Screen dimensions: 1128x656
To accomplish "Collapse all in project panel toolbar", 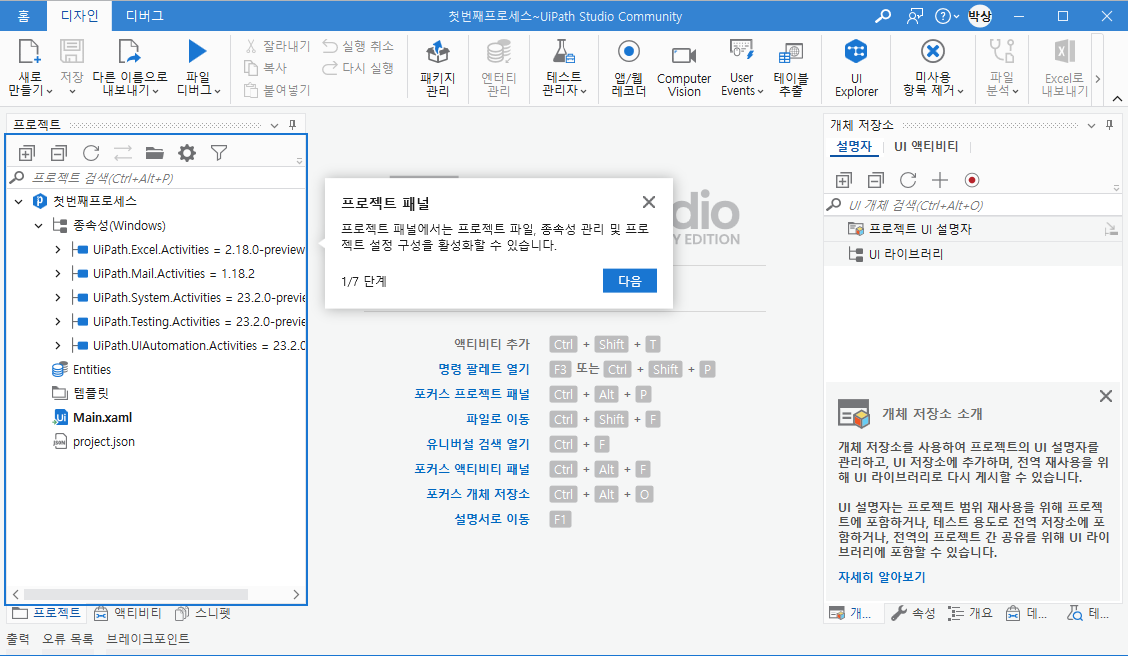I will pyautogui.click(x=59, y=153).
